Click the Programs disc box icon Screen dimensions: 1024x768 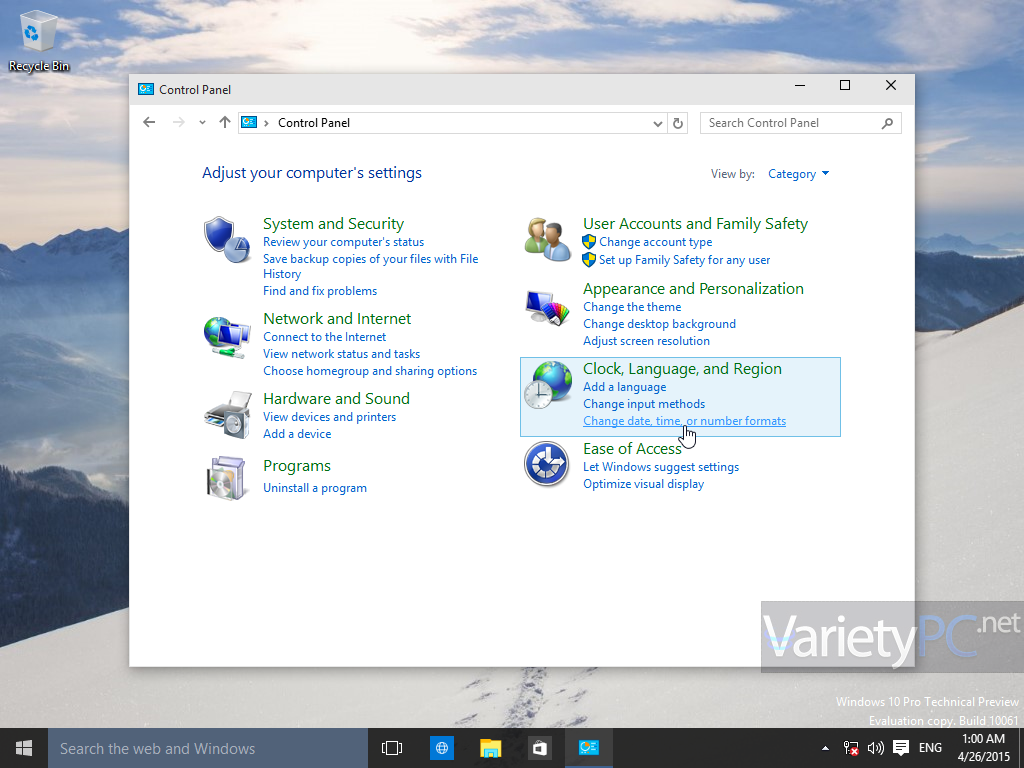tap(226, 479)
